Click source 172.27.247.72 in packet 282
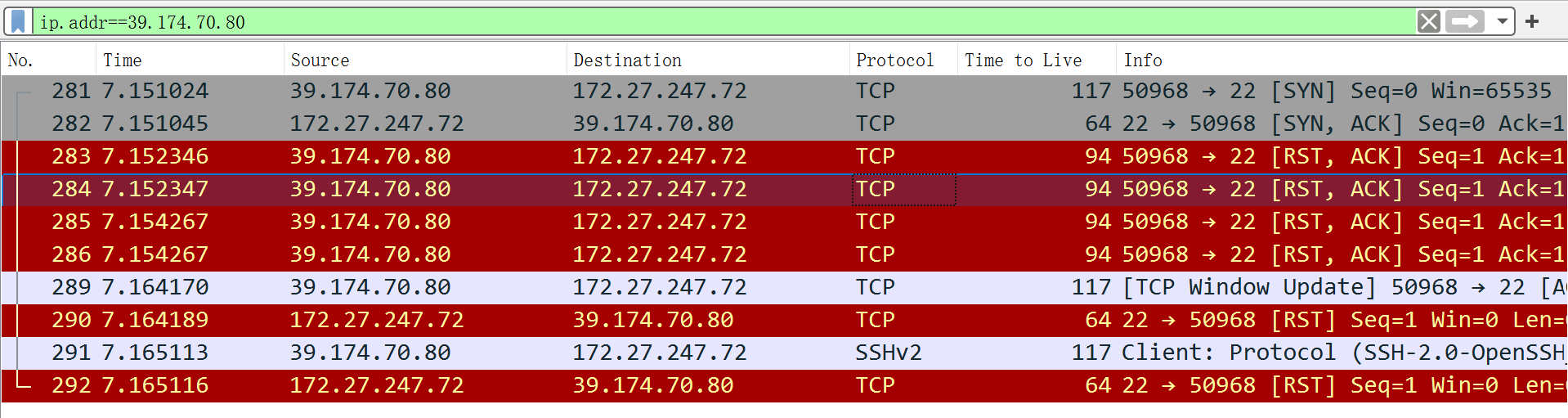The height and width of the screenshot is (418, 1568). click(x=377, y=124)
